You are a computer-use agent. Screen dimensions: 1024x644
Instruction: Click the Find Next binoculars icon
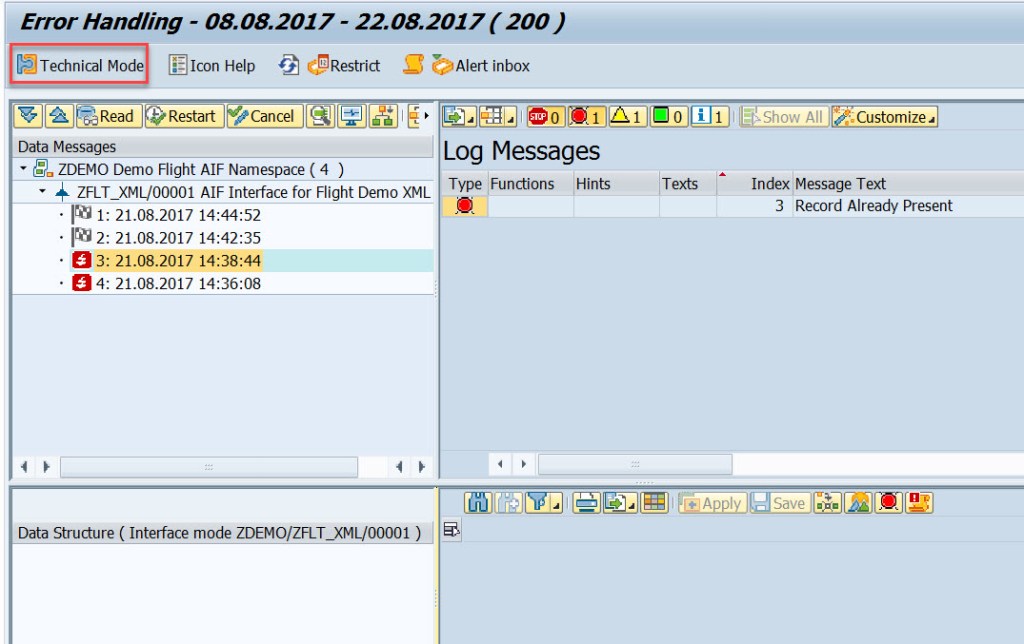tap(508, 502)
